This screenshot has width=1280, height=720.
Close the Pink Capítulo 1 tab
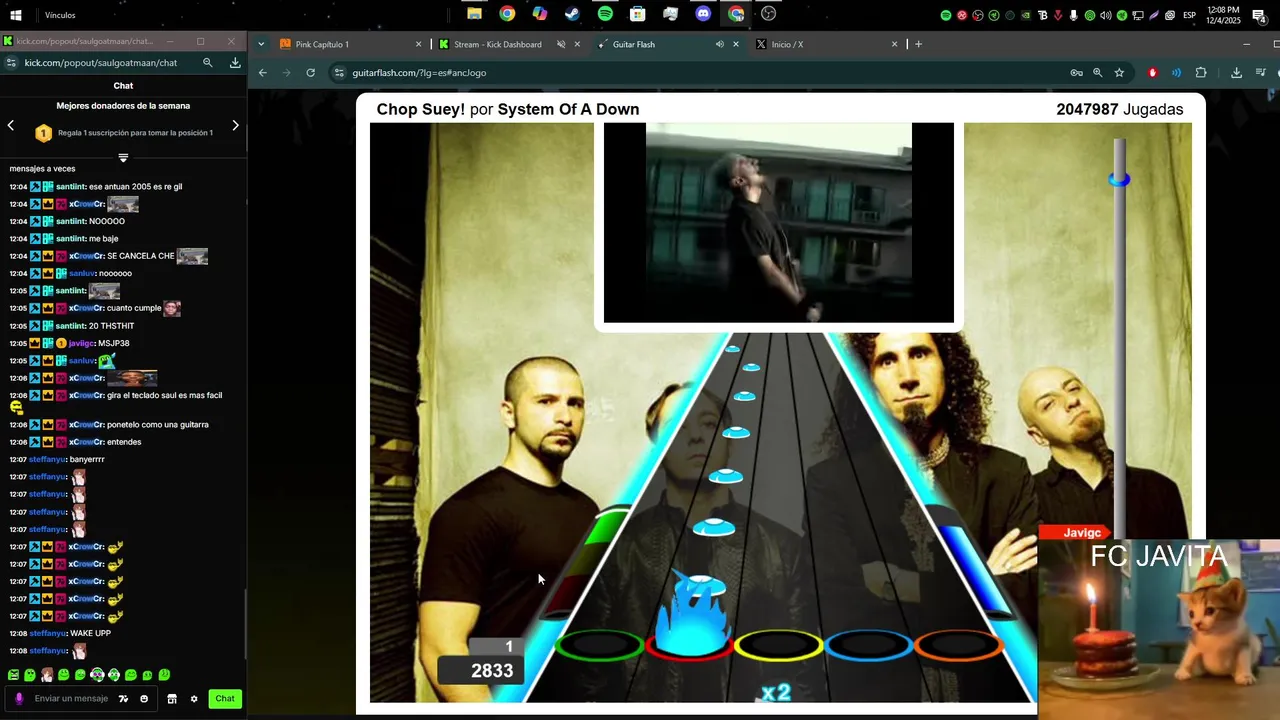[x=418, y=44]
